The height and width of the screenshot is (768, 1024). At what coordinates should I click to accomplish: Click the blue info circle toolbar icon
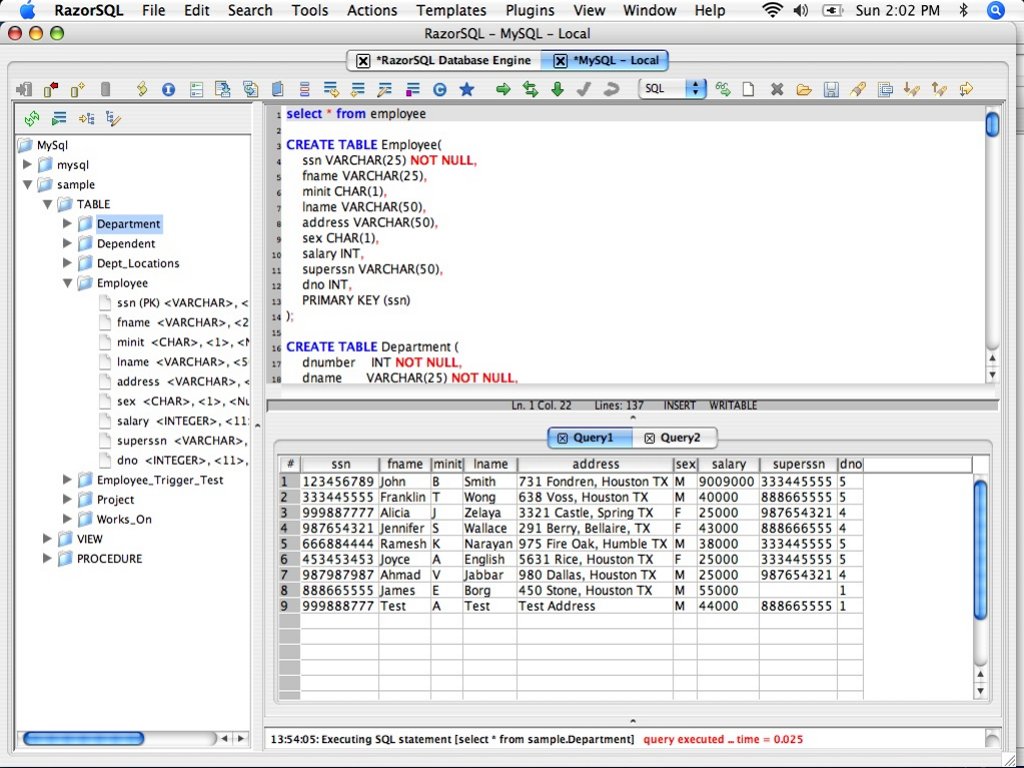pos(168,89)
